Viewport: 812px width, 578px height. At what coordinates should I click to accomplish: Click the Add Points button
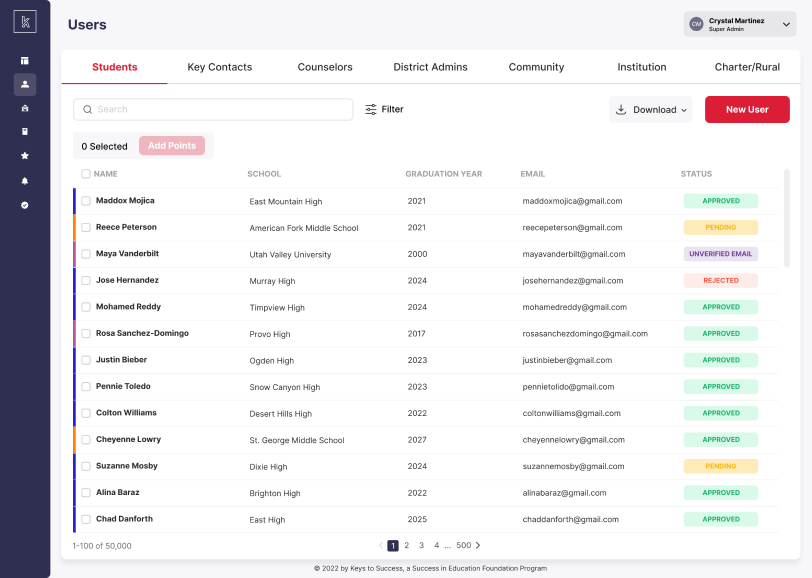[172, 146]
